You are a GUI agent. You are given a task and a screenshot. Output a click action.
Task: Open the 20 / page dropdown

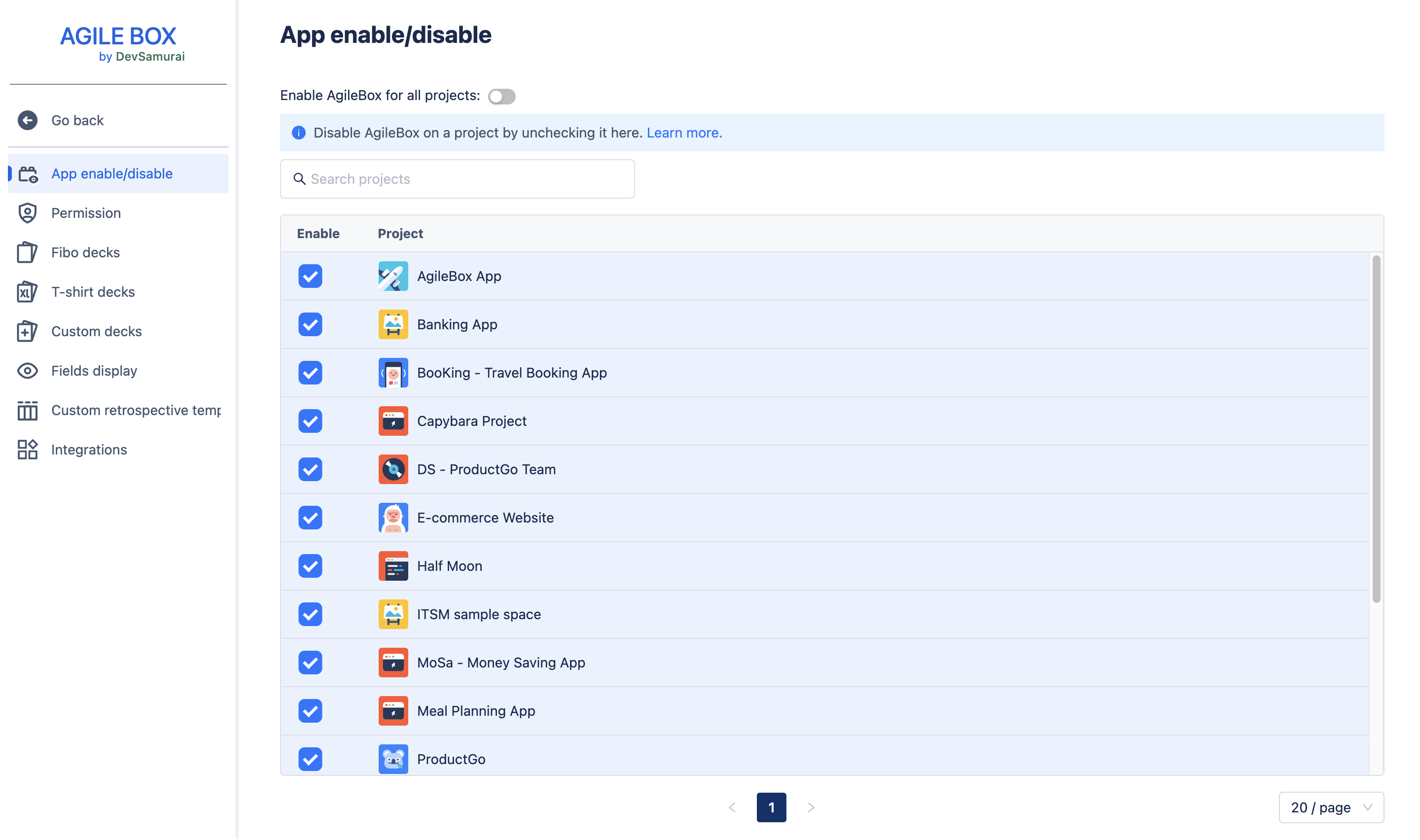point(1332,808)
